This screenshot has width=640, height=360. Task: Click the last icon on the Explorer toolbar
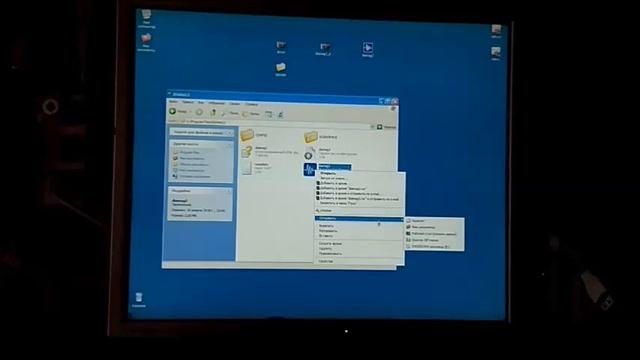pyautogui.click(x=280, y=115)
